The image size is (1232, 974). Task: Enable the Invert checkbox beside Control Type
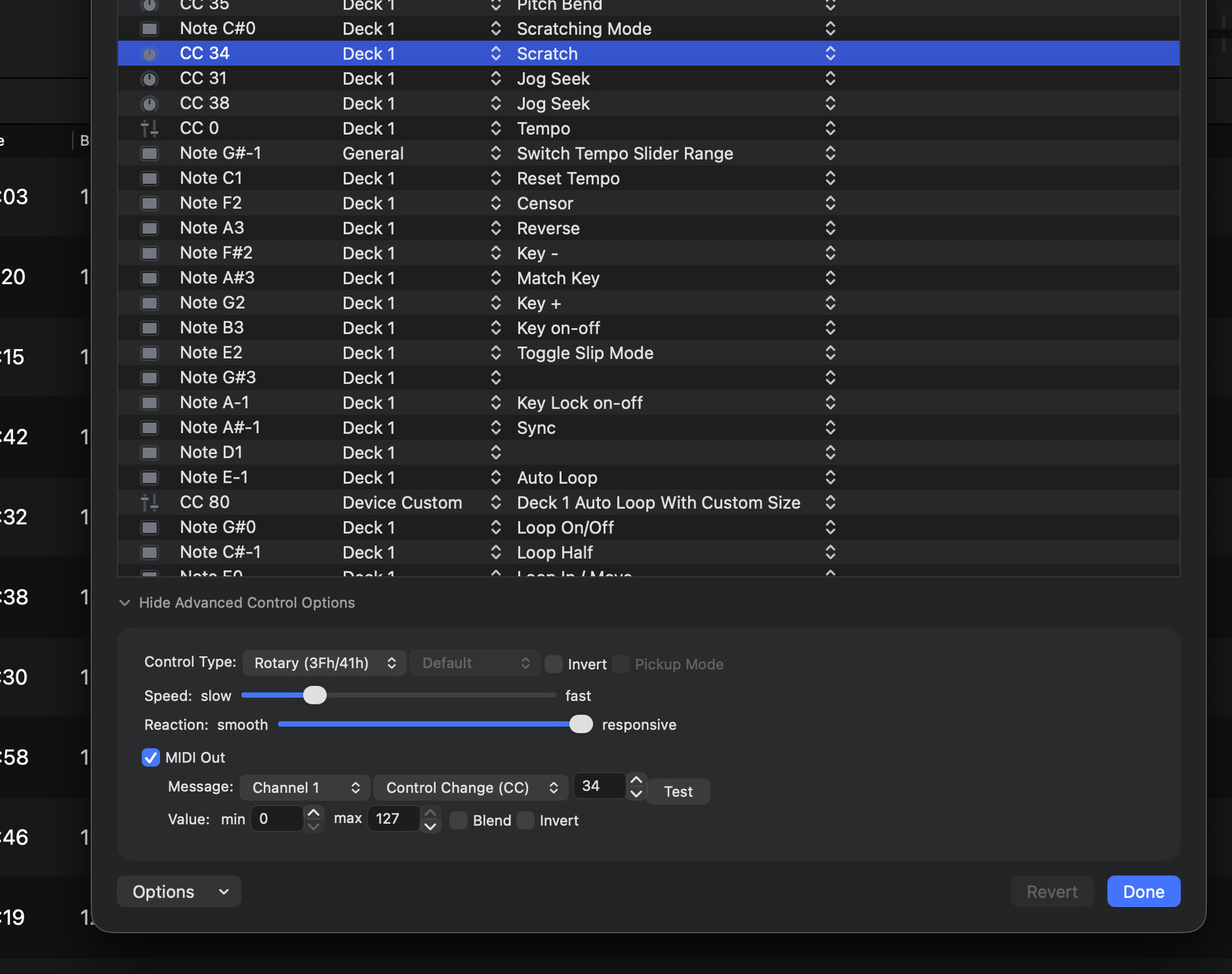point(554,664)
